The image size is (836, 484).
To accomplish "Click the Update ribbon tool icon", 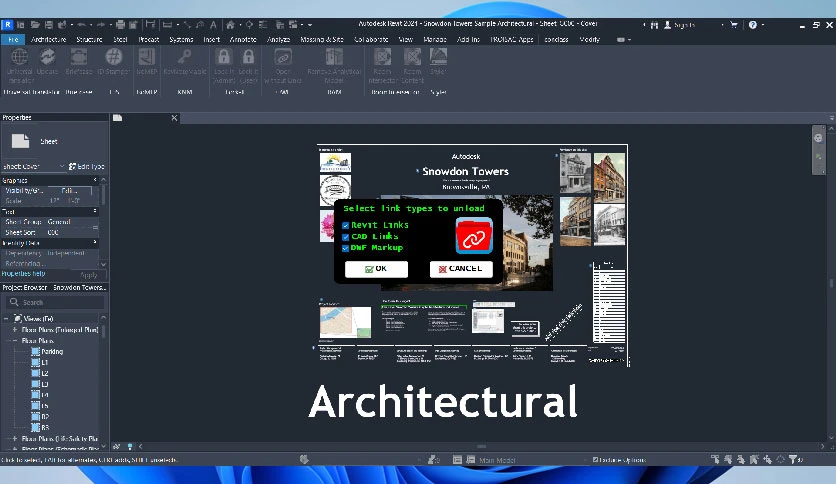I will point(47,57).
